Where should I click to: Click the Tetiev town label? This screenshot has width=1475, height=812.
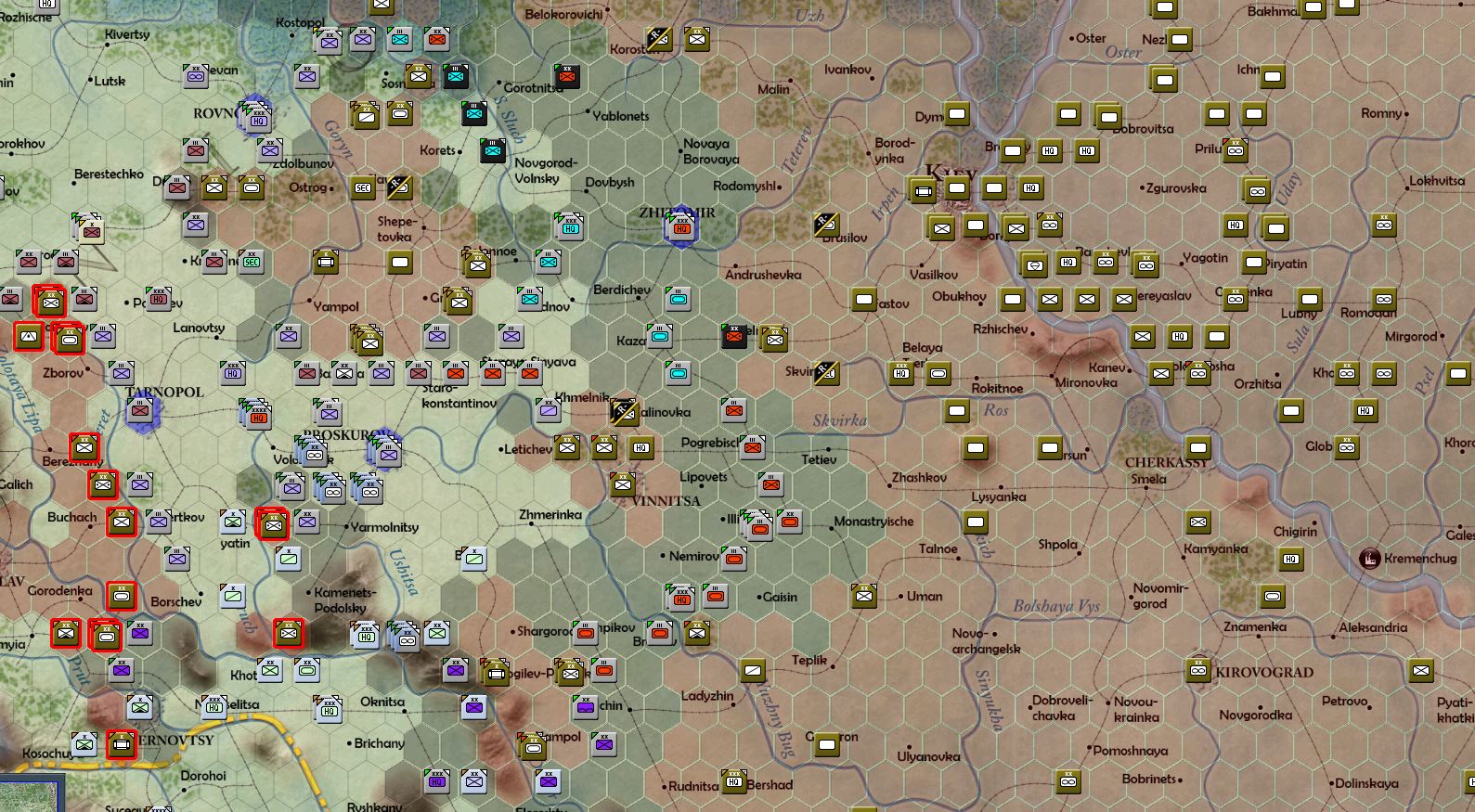pyautogui.click(x=819, y=458)
